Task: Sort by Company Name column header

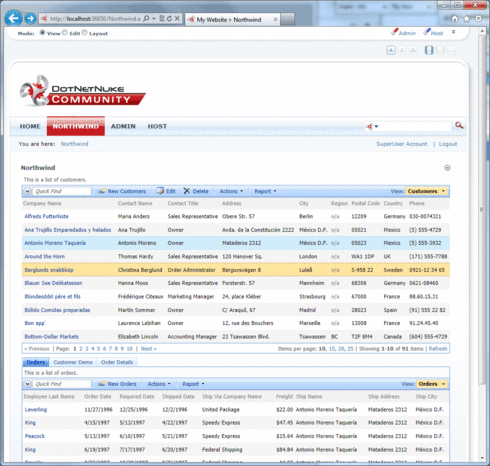Action: pos(42,203)
